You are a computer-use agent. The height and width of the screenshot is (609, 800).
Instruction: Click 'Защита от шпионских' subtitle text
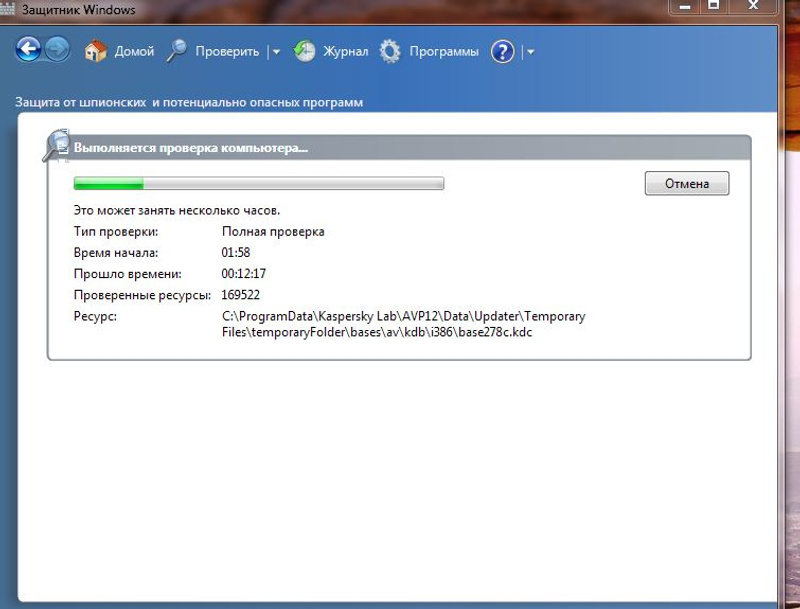[x=81, y=102]
